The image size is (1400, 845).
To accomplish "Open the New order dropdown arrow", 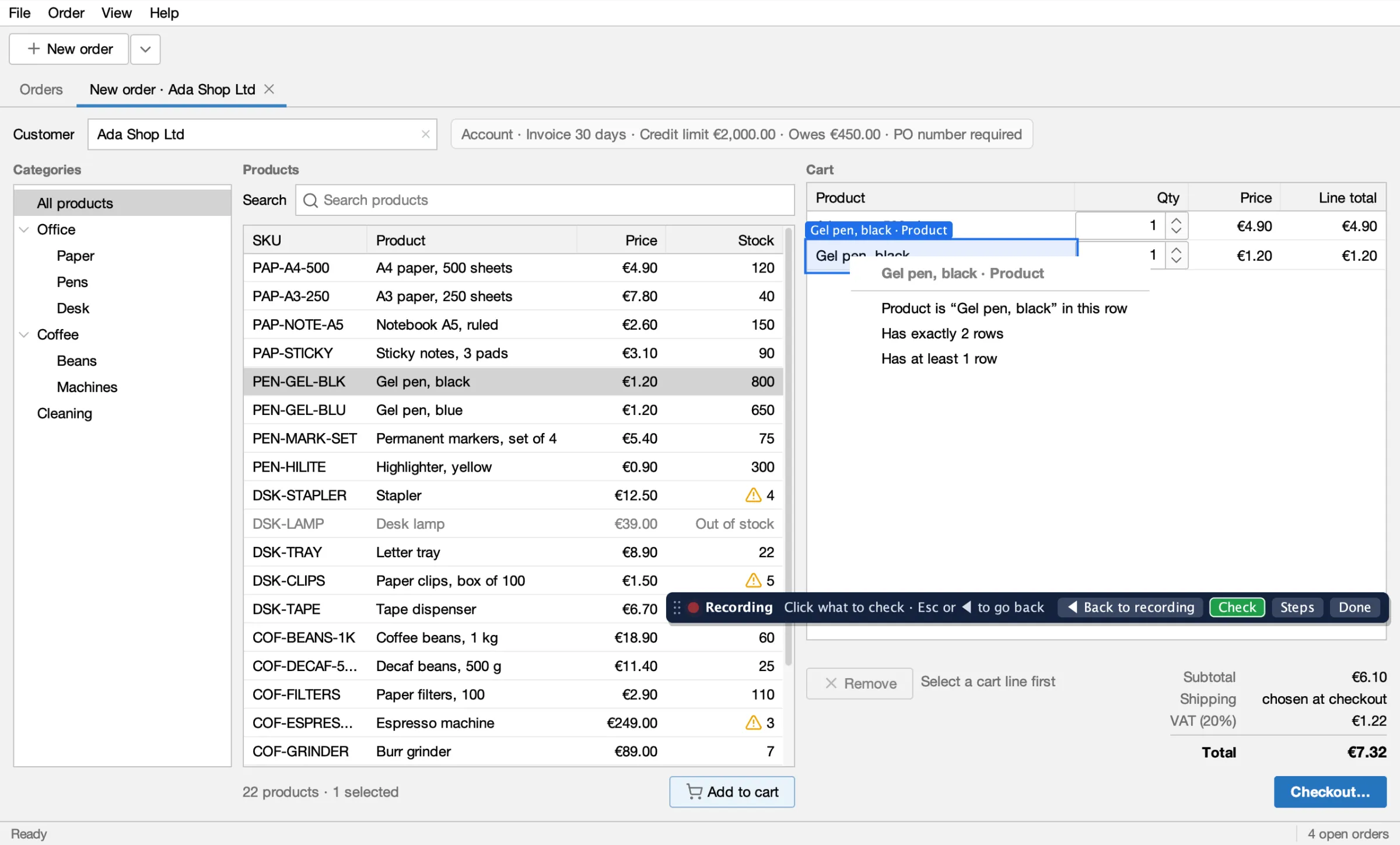I will [145, 49].
